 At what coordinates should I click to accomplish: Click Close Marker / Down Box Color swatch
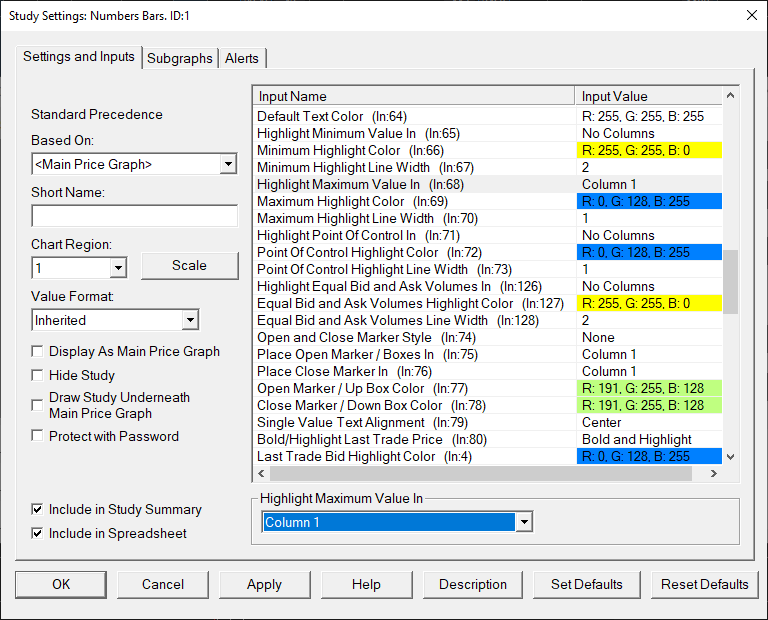[x=649, y=405]
